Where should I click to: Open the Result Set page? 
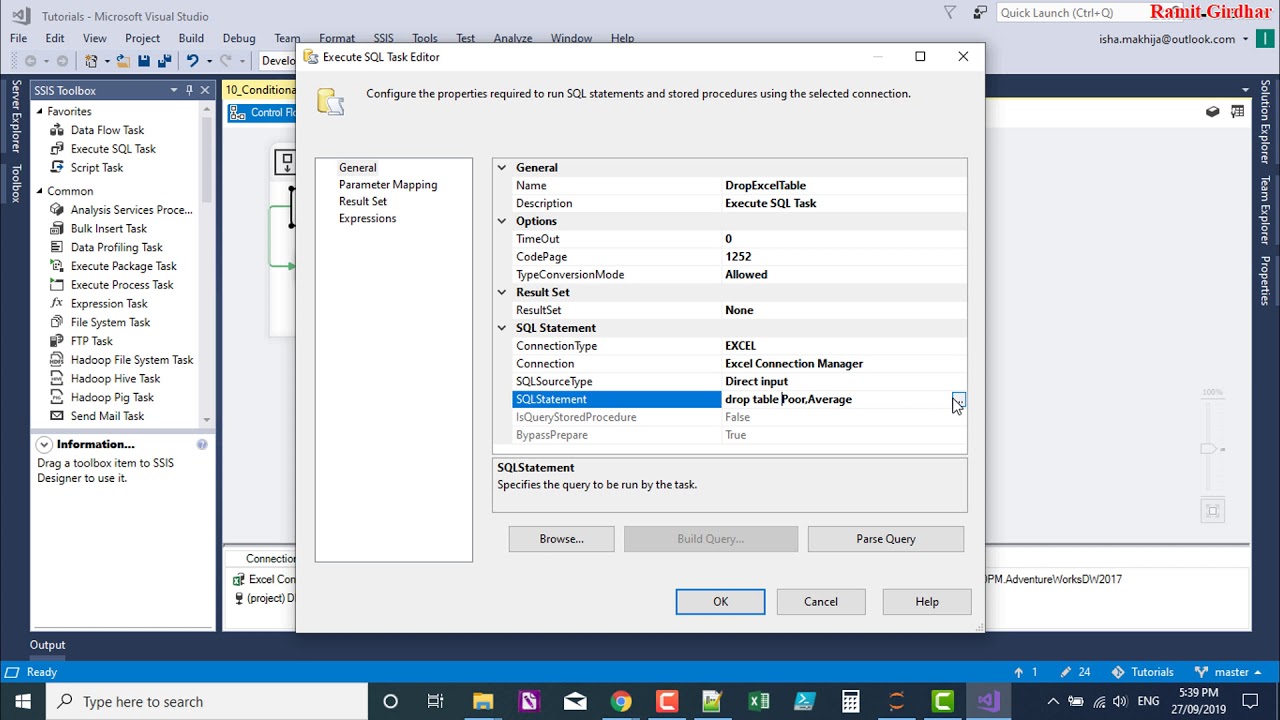[x=363, y=202]
